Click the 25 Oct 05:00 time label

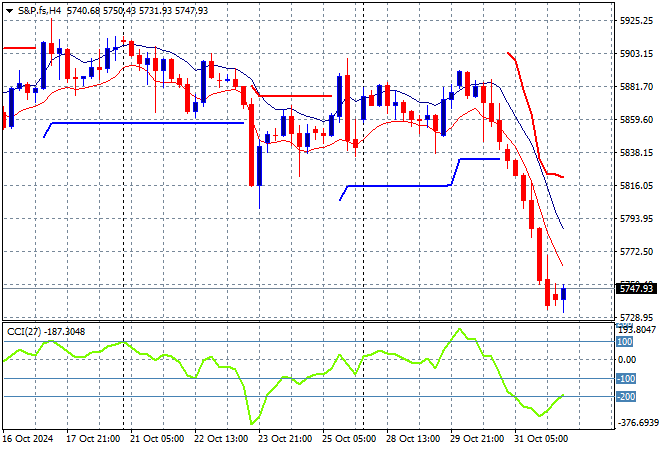[x=349, y=439]
